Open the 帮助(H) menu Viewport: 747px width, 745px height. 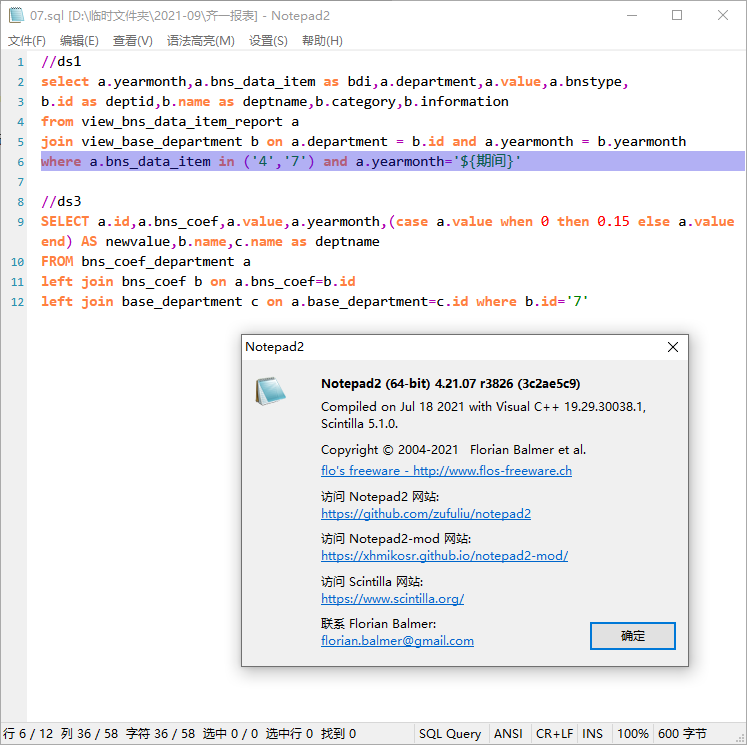[322, 41]
